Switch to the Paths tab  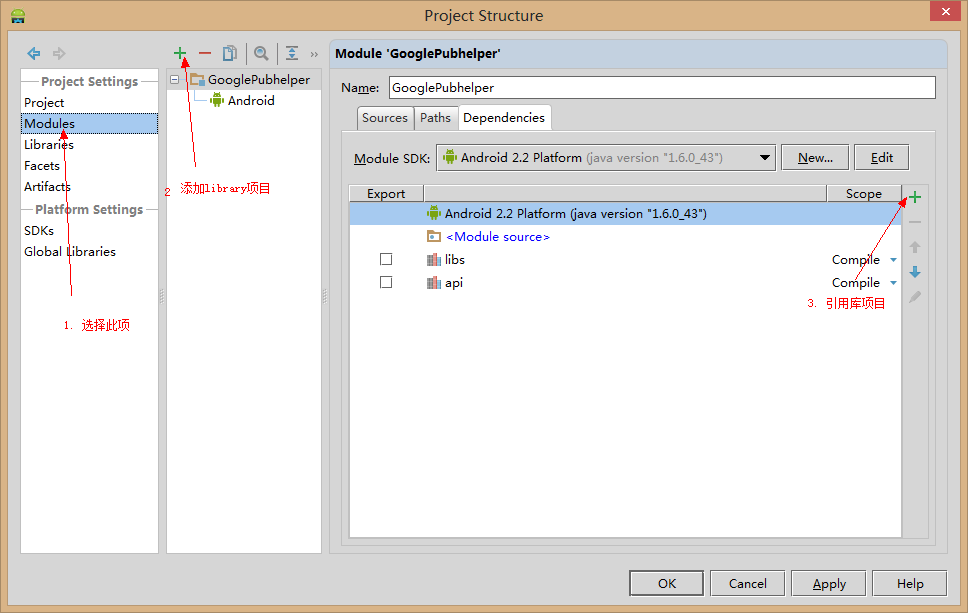click(435, 118)
